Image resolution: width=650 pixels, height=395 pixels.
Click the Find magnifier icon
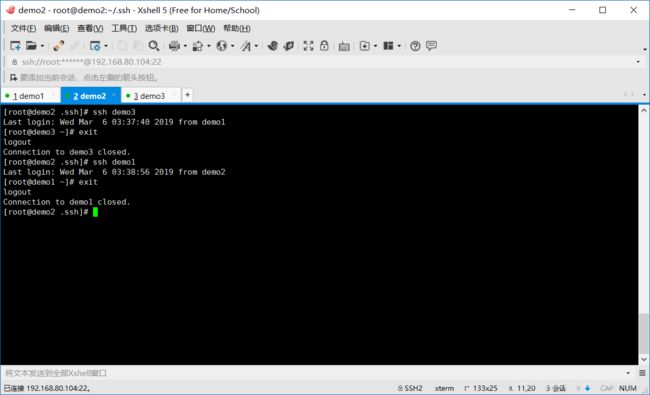pos(154,46)
